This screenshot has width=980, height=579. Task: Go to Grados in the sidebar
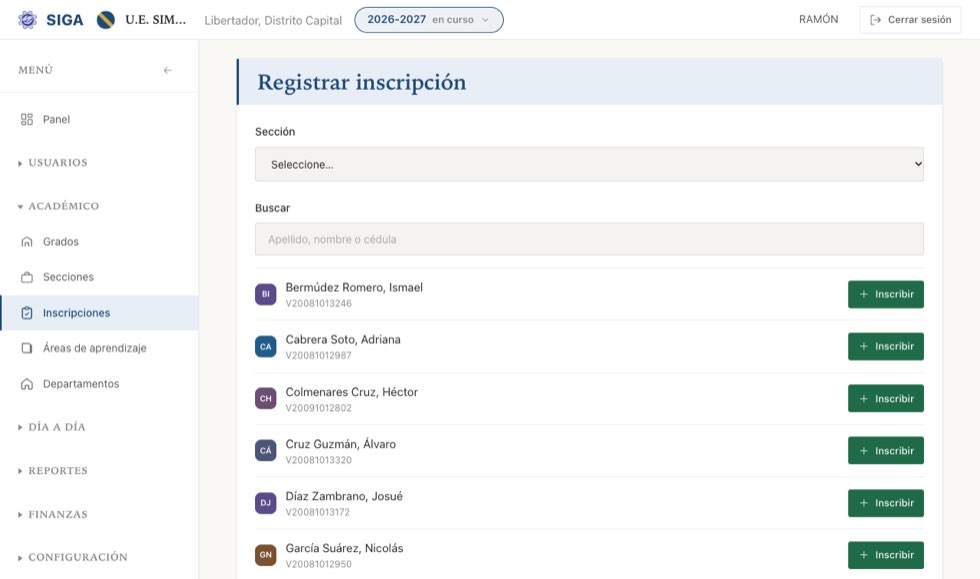click(99, 241)
